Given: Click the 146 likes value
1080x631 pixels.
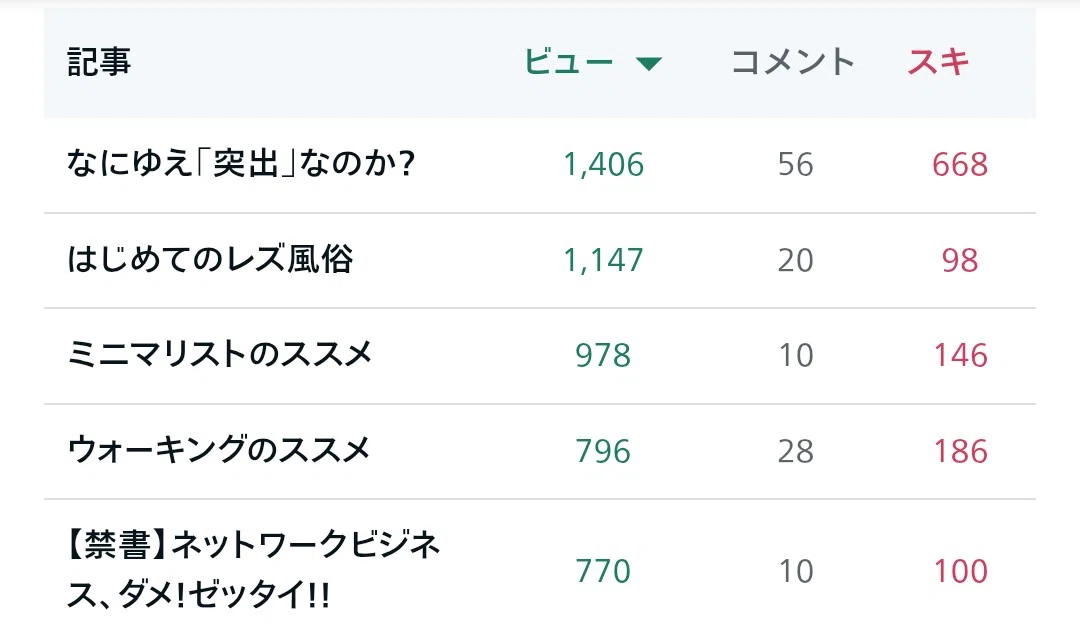Looking at the screenshot, I should [960, 355].
